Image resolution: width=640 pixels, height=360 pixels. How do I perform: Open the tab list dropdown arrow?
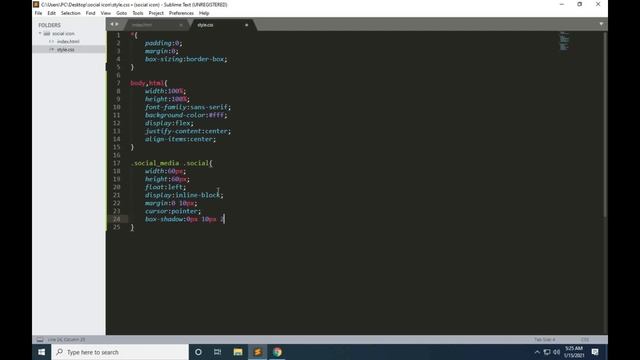tap(601, 24)
